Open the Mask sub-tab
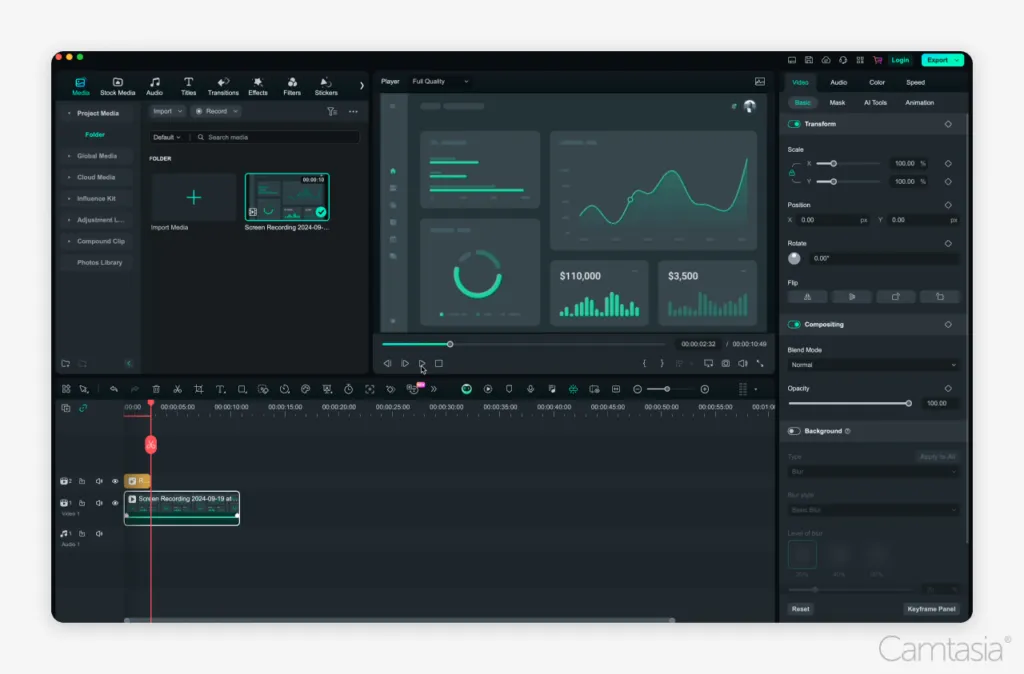The width and height of the screenshot is (1024, 674). (x=837, y=103)
